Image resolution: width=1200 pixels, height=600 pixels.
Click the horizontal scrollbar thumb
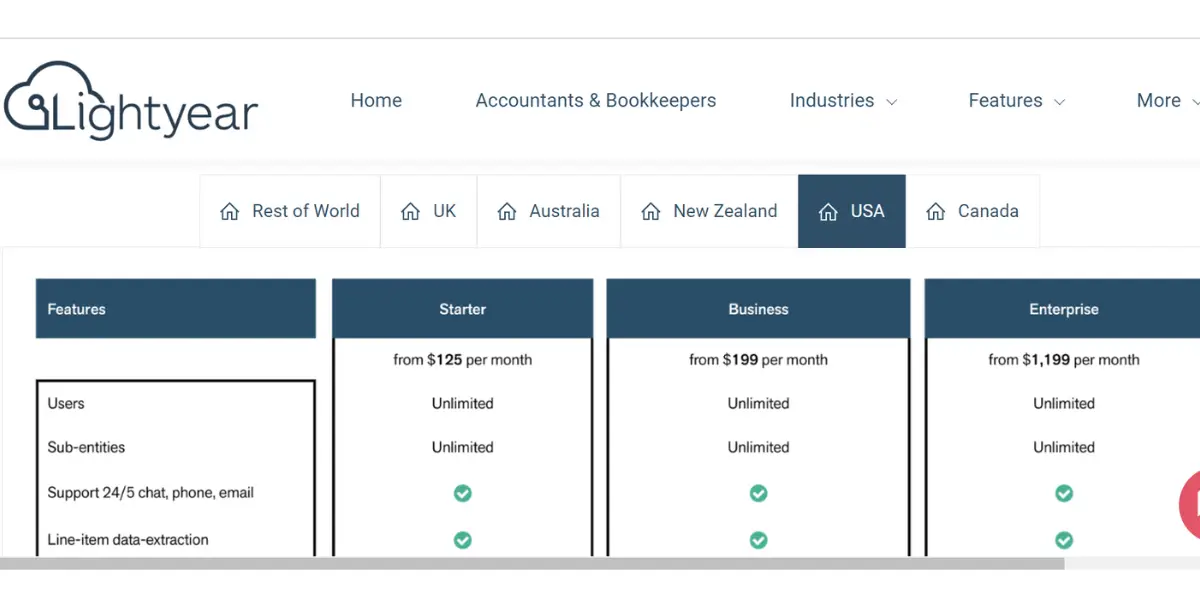pos(532,563)
